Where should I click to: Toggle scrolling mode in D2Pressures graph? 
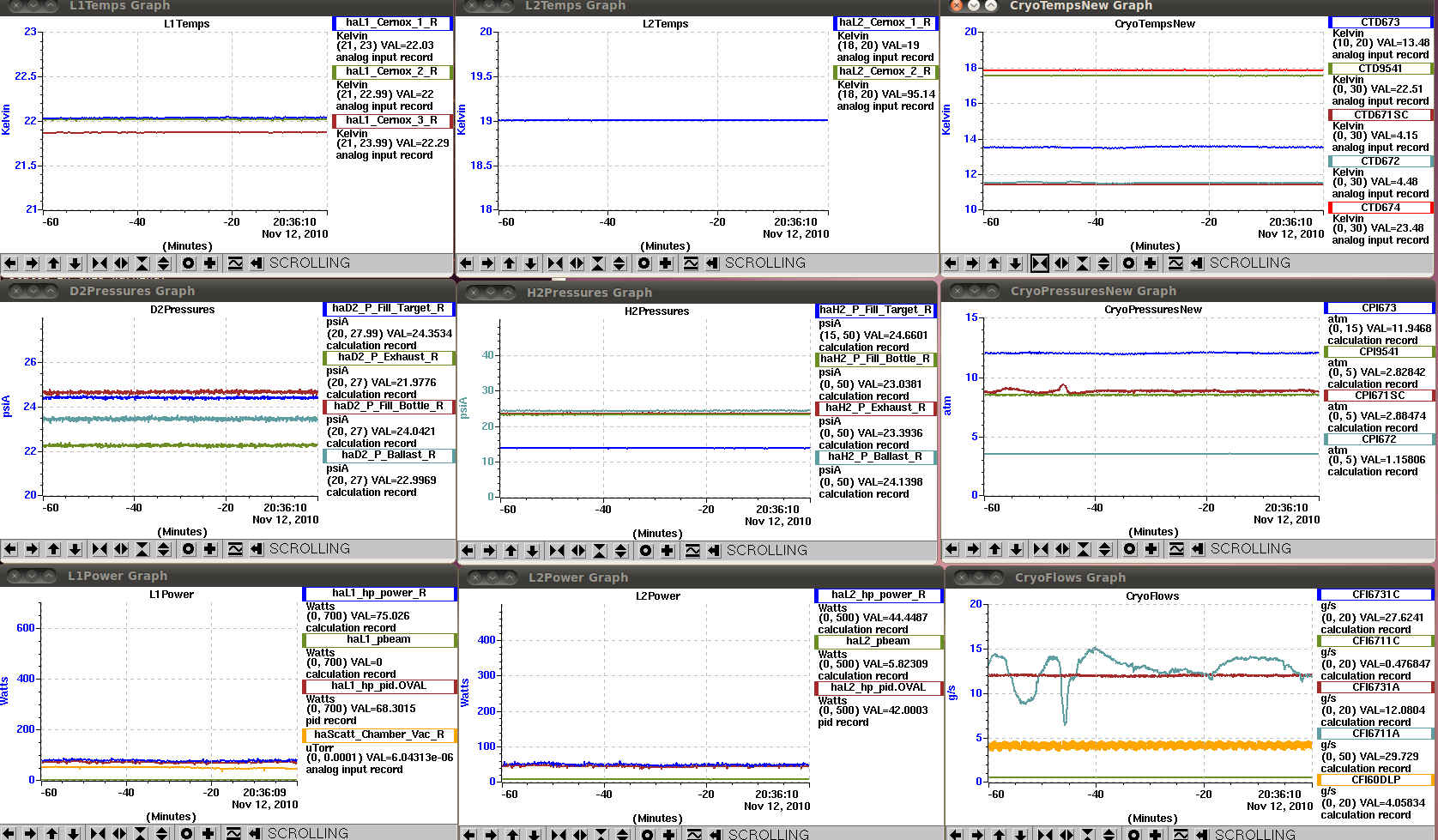click(x=257, y=549)
